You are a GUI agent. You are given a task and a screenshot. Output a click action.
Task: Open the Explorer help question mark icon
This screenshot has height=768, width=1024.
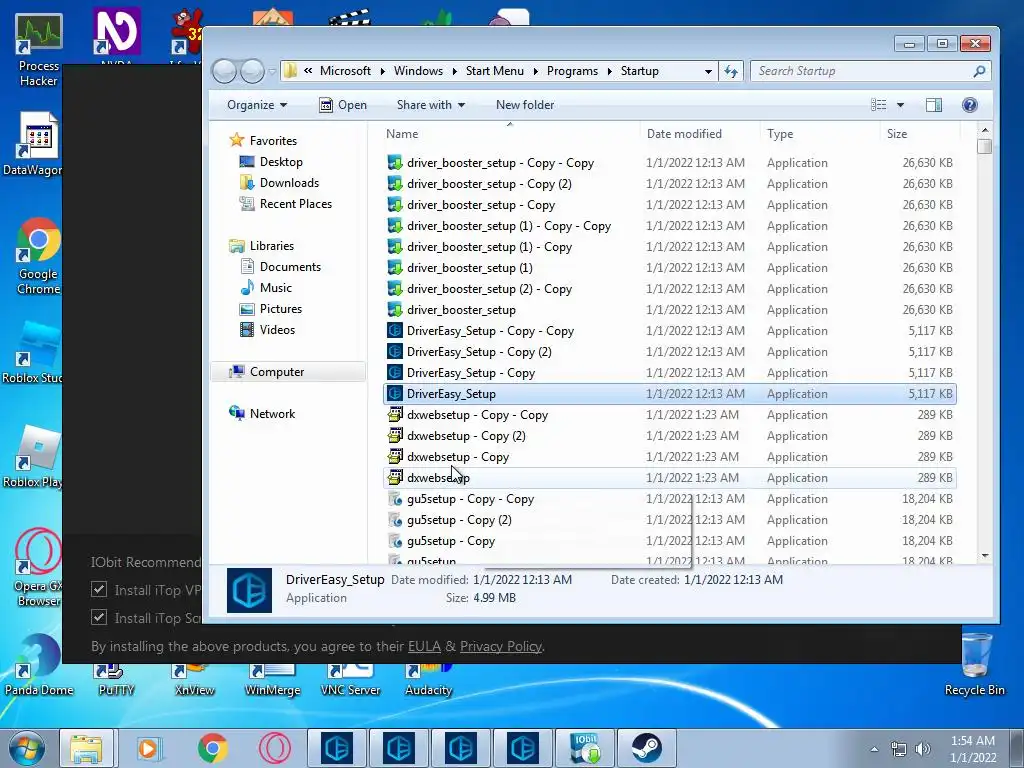coord(970,105)
